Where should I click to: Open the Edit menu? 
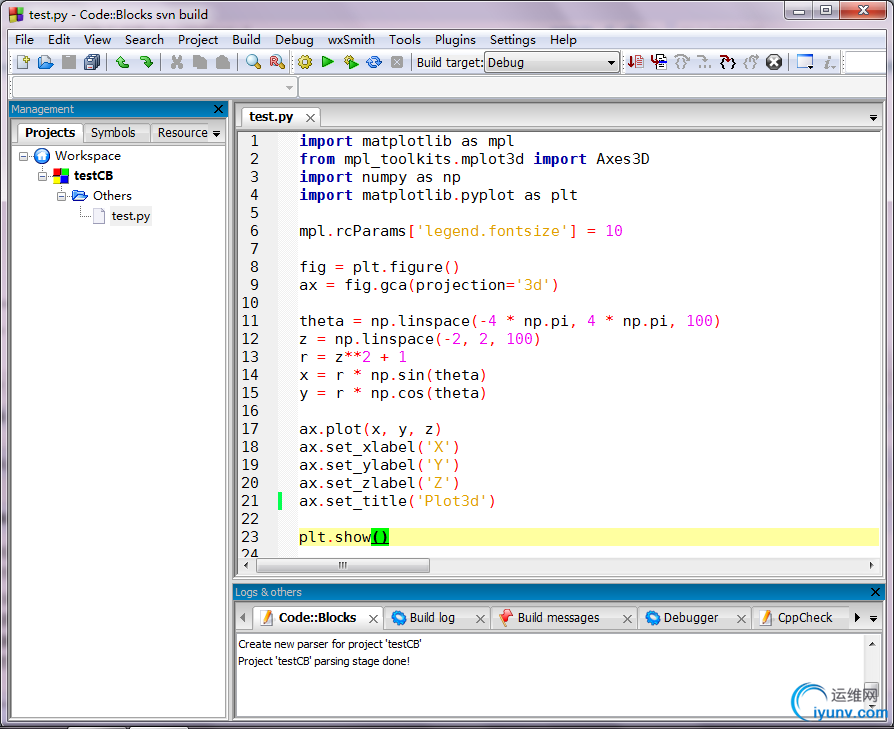(59, 40)
